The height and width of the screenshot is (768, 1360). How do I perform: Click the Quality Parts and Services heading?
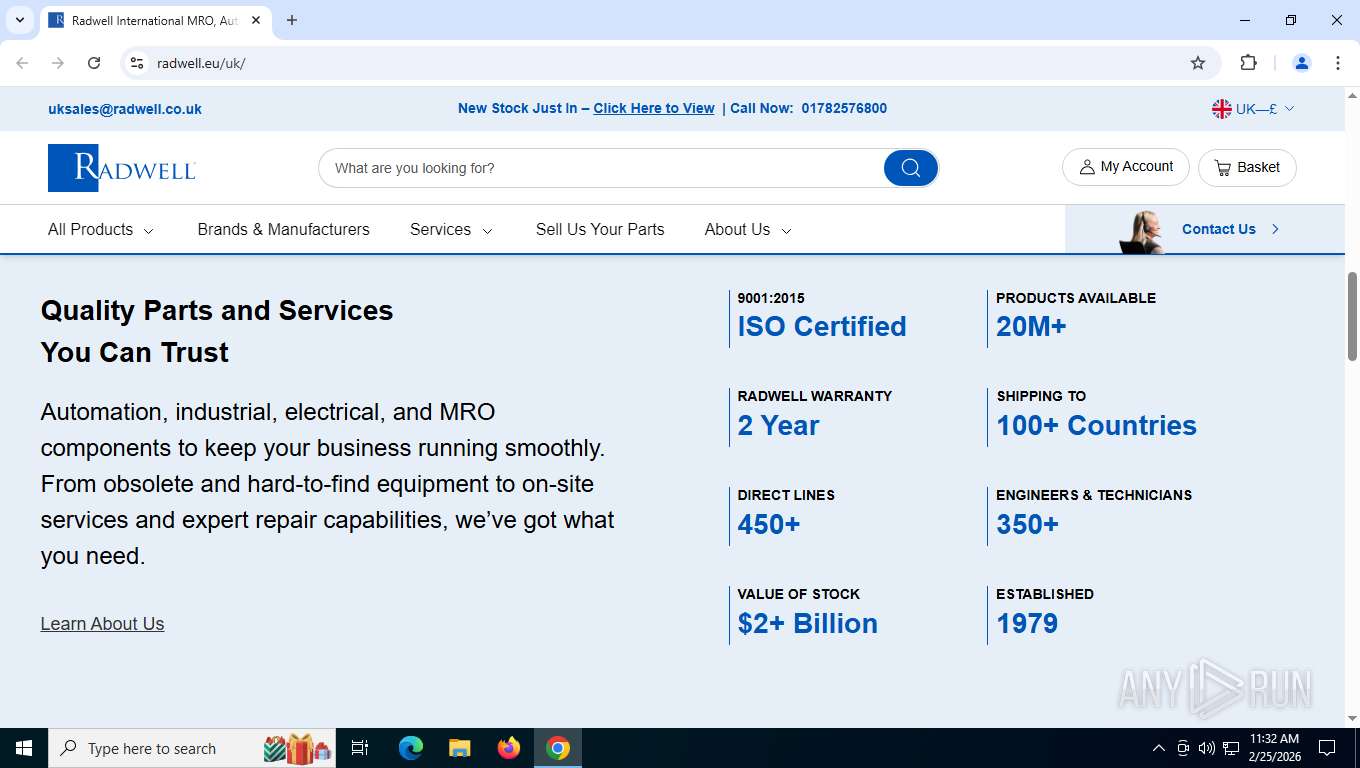[x=217, y=331]
